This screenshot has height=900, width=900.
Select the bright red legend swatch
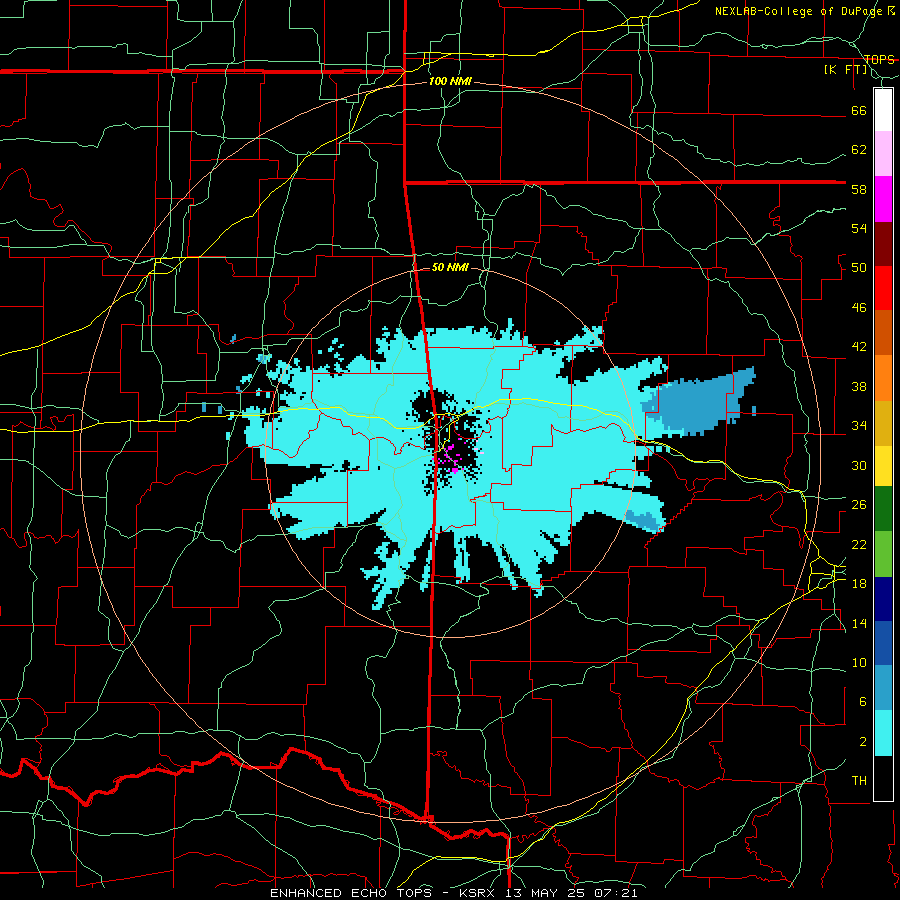883,288
